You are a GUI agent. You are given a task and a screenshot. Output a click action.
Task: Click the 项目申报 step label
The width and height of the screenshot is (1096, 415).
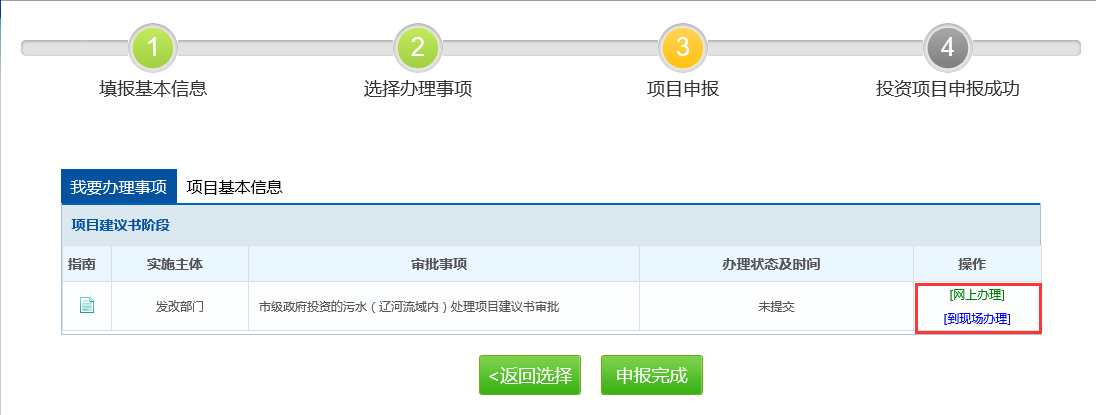point(683,89)
